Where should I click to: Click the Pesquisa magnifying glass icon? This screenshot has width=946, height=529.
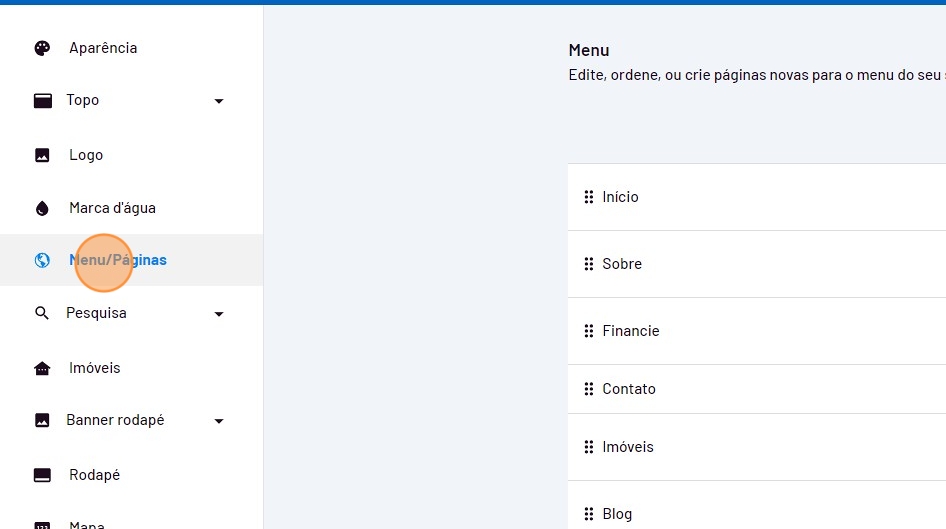click(x=42, y=313)
